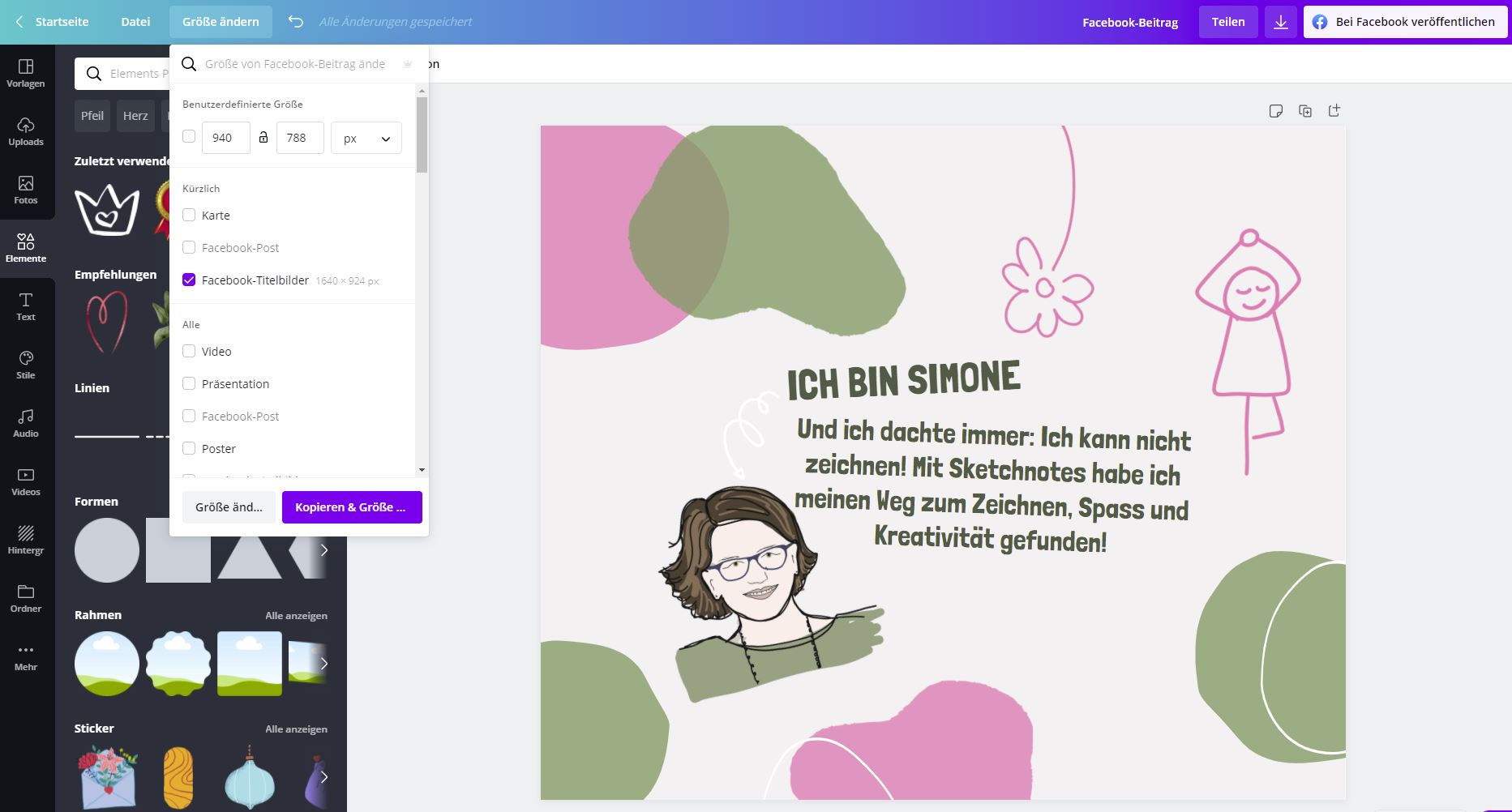
Task: Click resize list scroll-down arrow
Action: 422,470
